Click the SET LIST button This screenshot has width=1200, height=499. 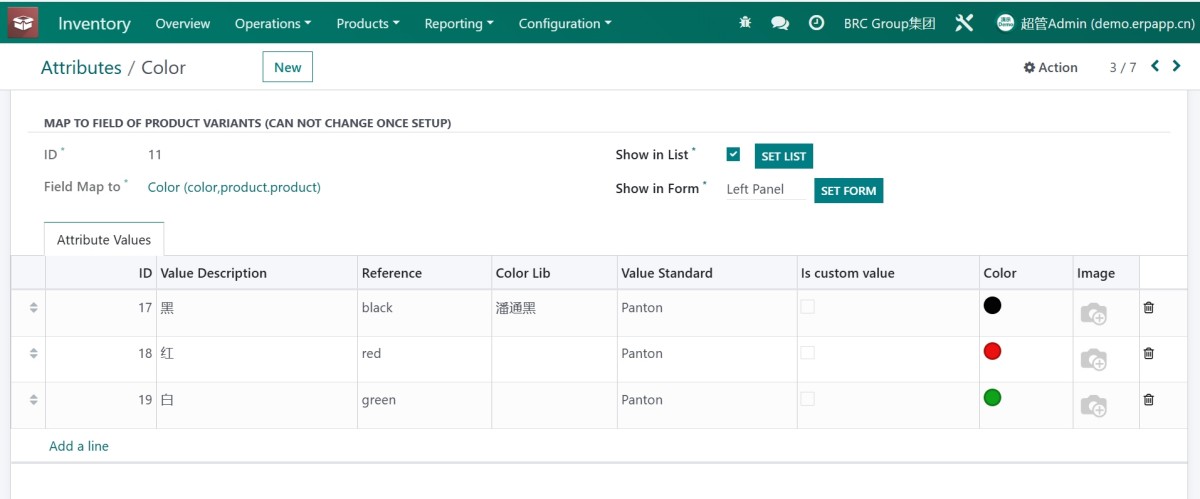coord(783,157)
